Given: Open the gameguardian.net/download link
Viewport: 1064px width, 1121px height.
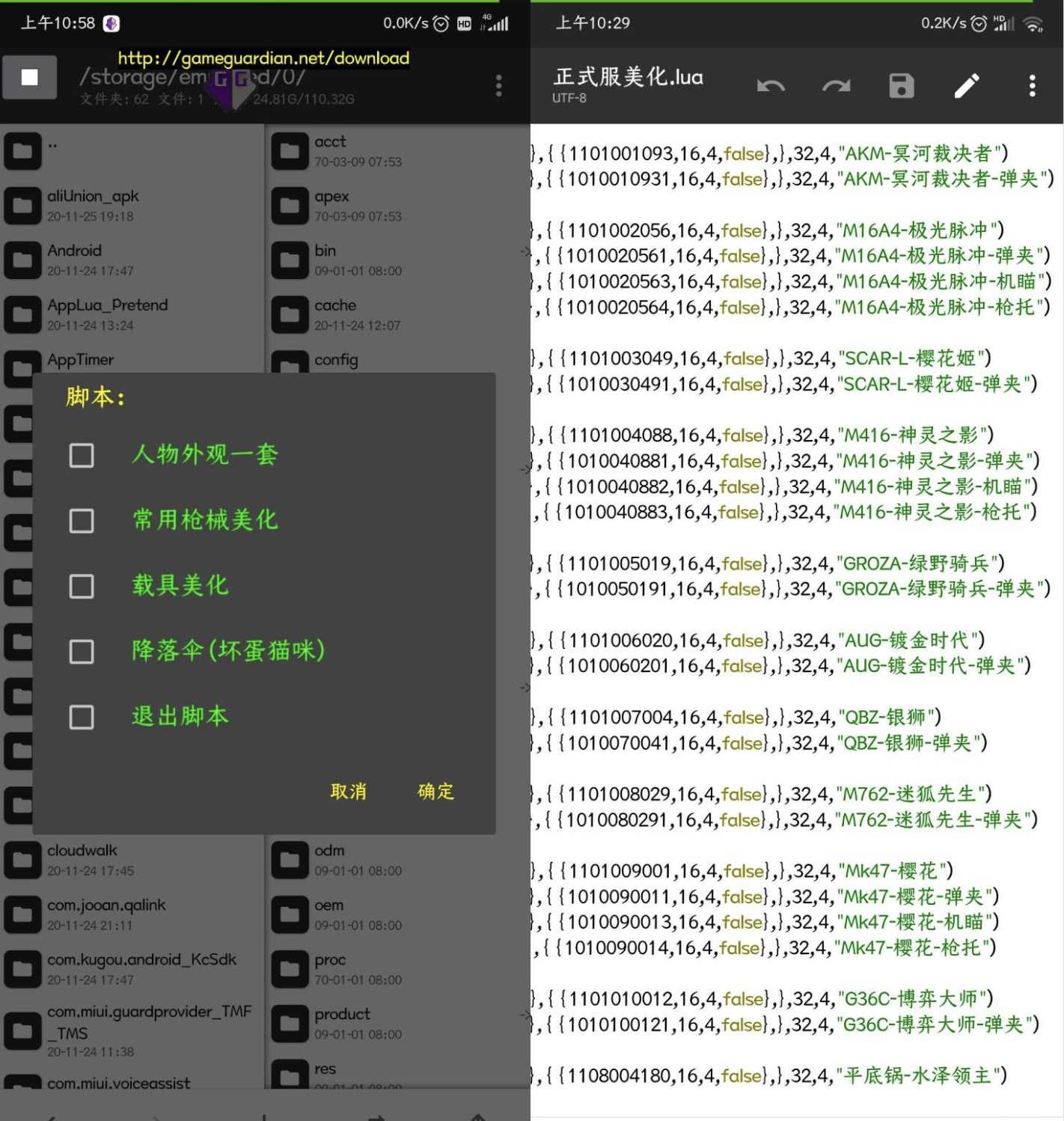Looking at the screenshot, I should pyautogui.click(x=263, y=58).
